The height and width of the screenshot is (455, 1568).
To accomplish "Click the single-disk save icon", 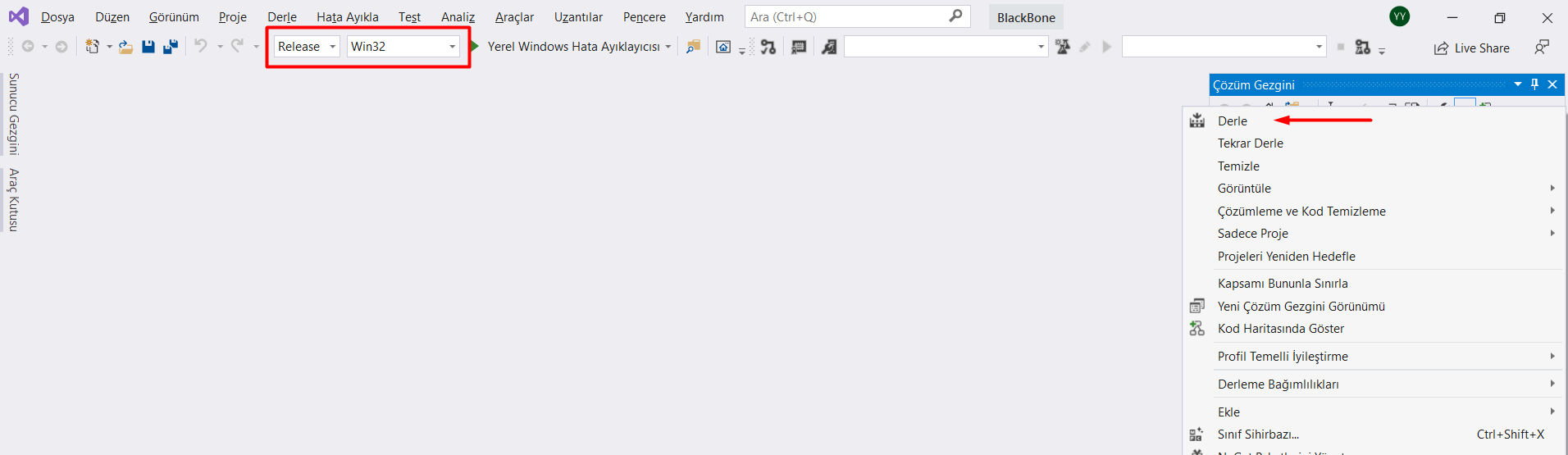I will coord(148,47).
